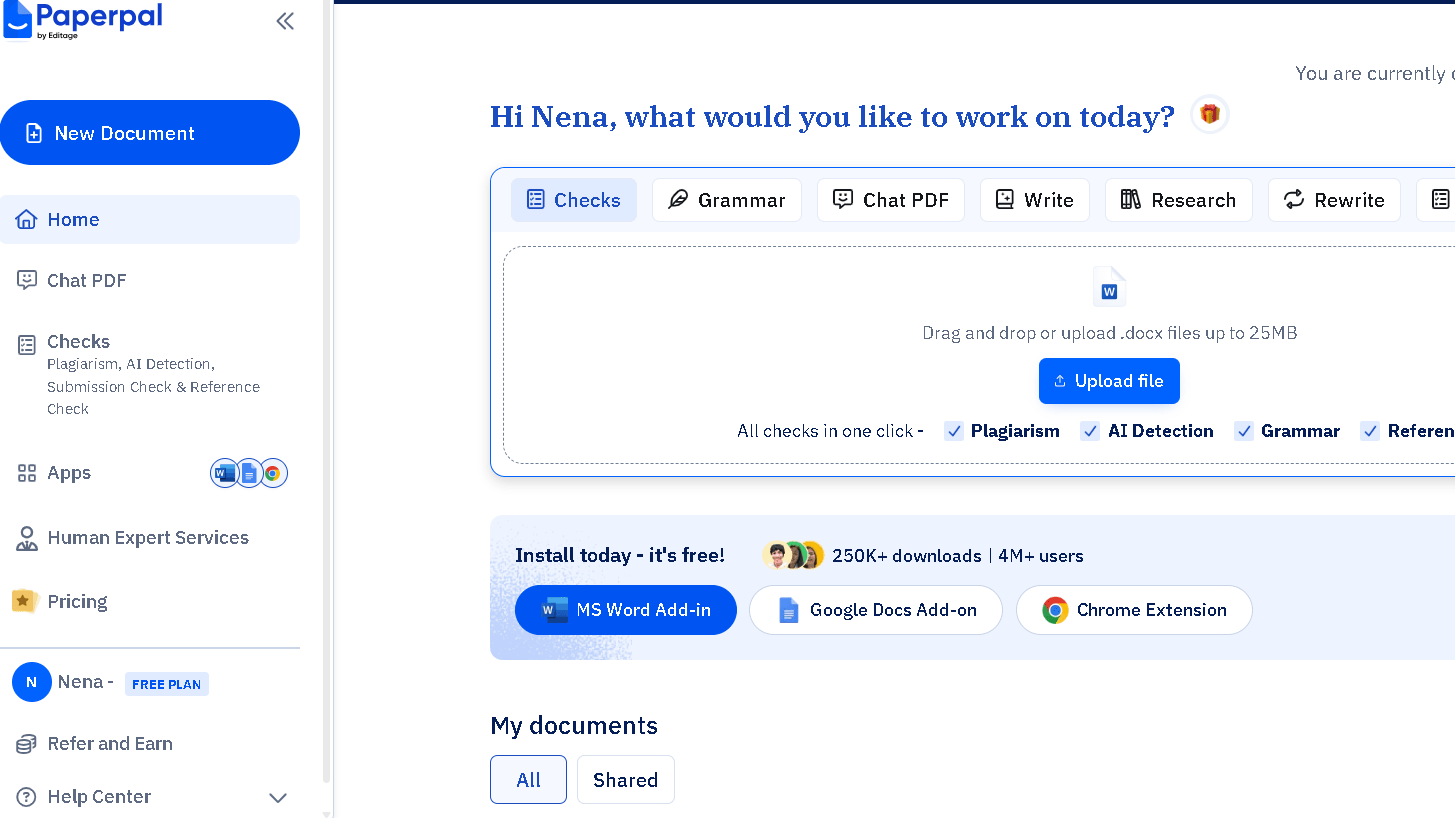
Task: Uncheck the Plagiarism checkbox
Action: [x=954, y=431]
